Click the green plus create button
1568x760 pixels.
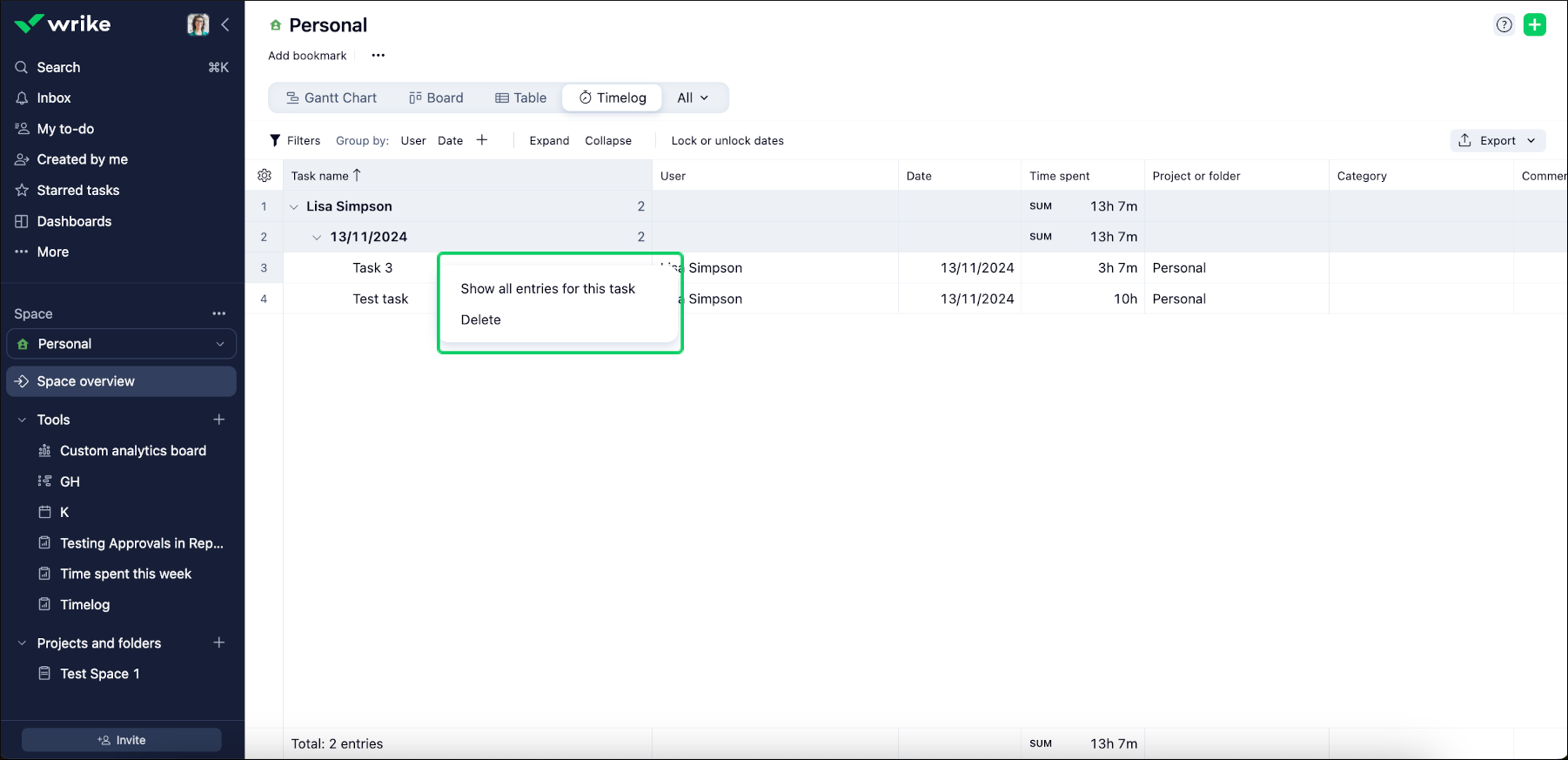coord(1535,24)
